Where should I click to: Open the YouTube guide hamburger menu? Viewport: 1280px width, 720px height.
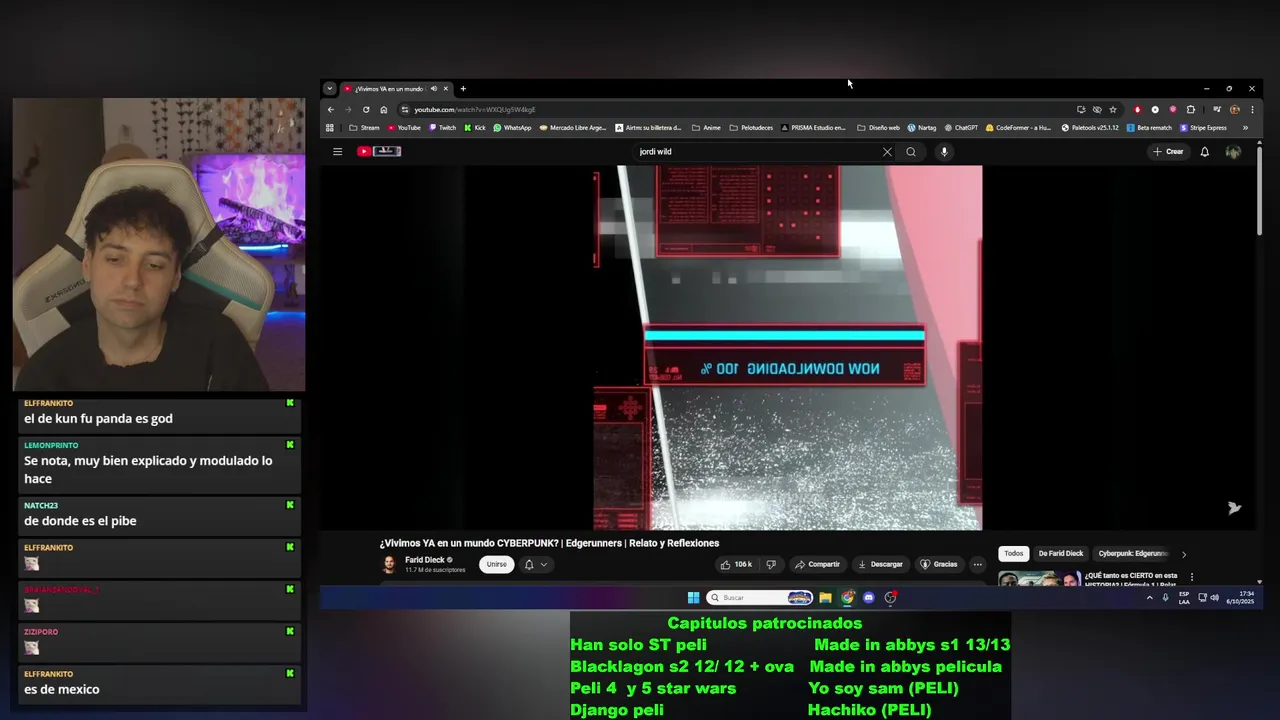click(337, 152)
